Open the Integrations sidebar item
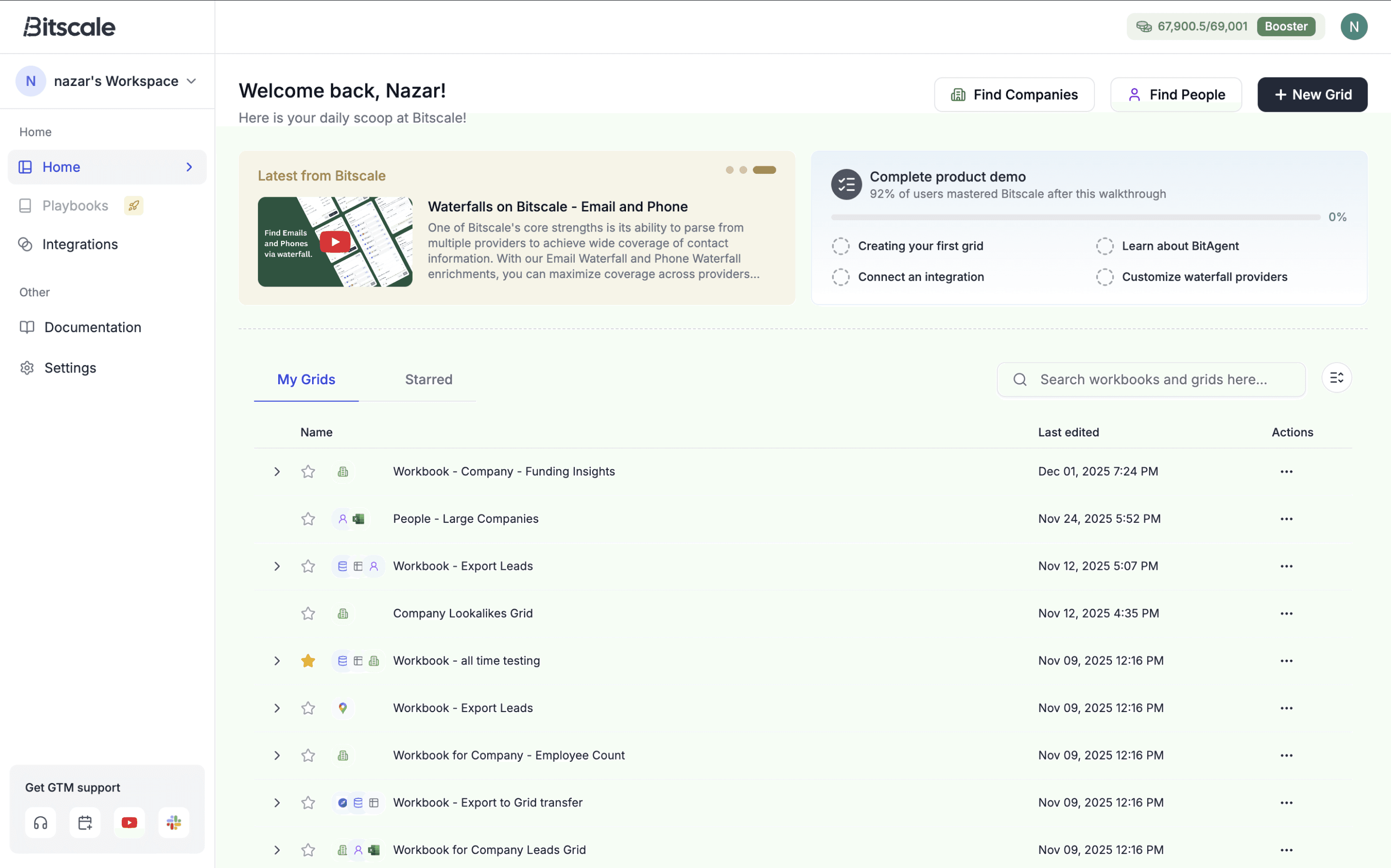Viewport: 1391px width, 868px height. tap(80, 245)
